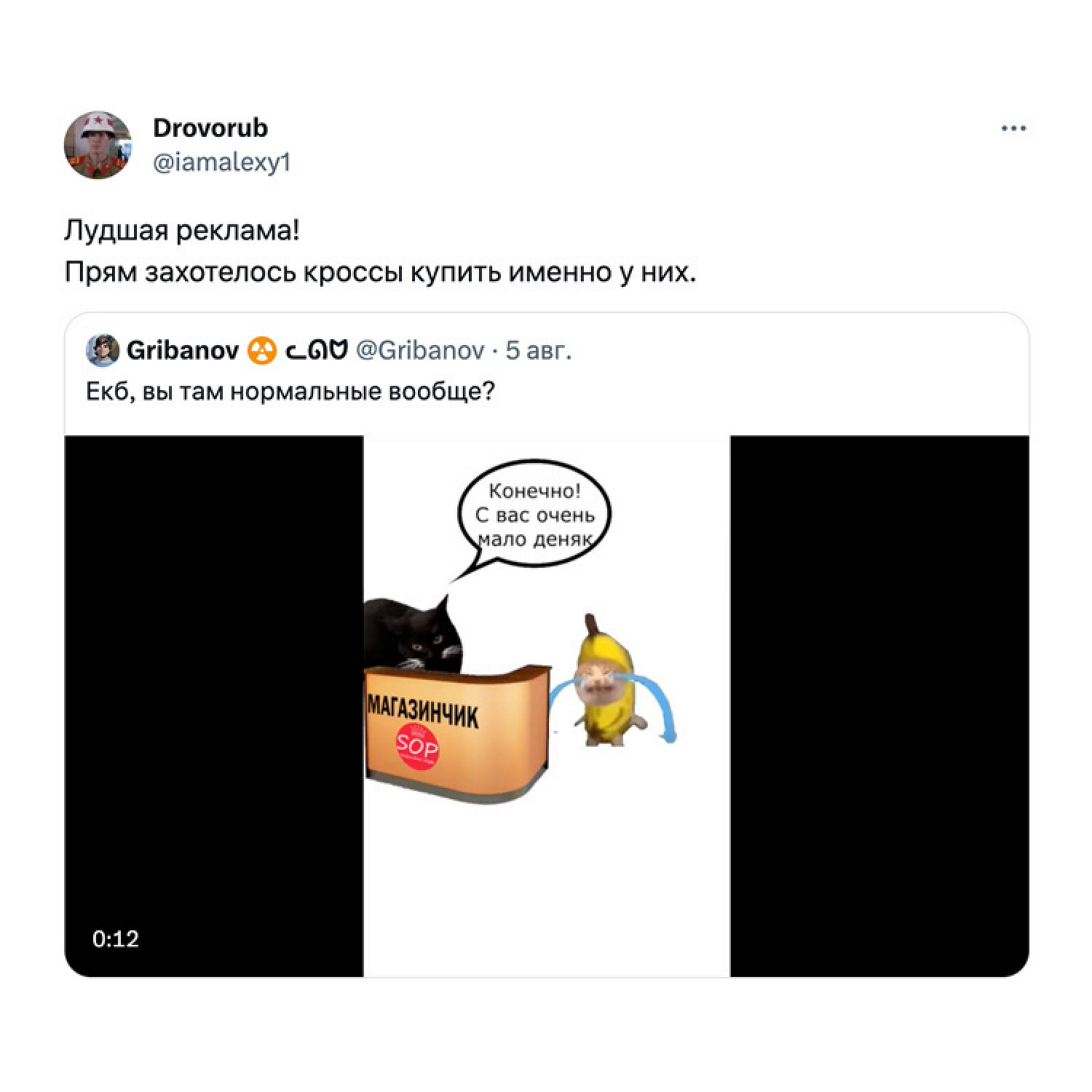The height and width of the screenshot is (1092, 1092).
Task: Click Gribanov's small avatar in quoted tweet
Action: pos(103,351)
